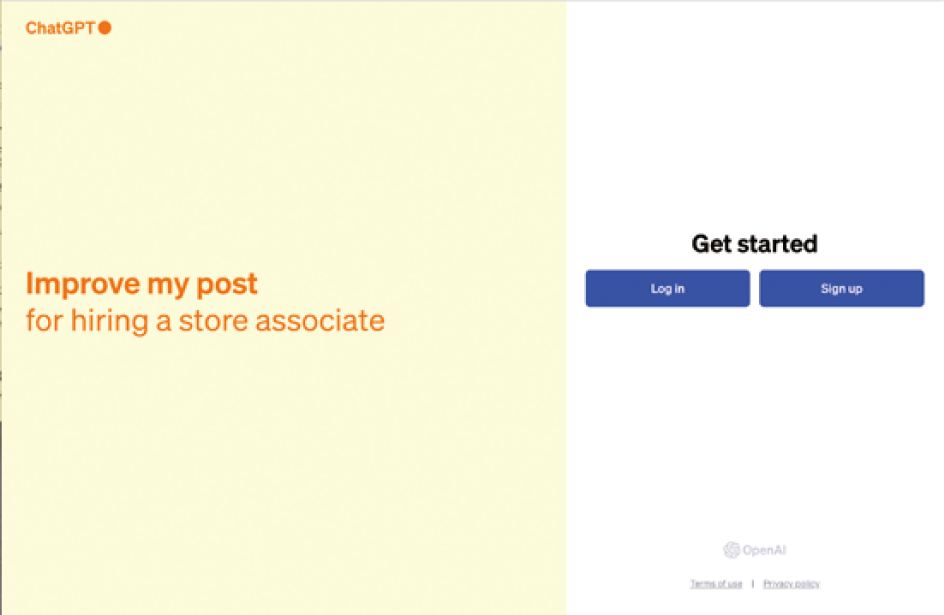Image resolution: width=944 pixels, height=615 pixels.
Task: Select the 'Improve my post' headline
Action: pos(141,284)
